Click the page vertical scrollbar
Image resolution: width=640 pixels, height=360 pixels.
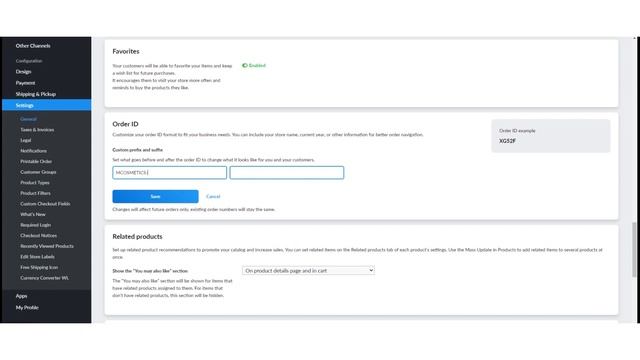[634, 249]
